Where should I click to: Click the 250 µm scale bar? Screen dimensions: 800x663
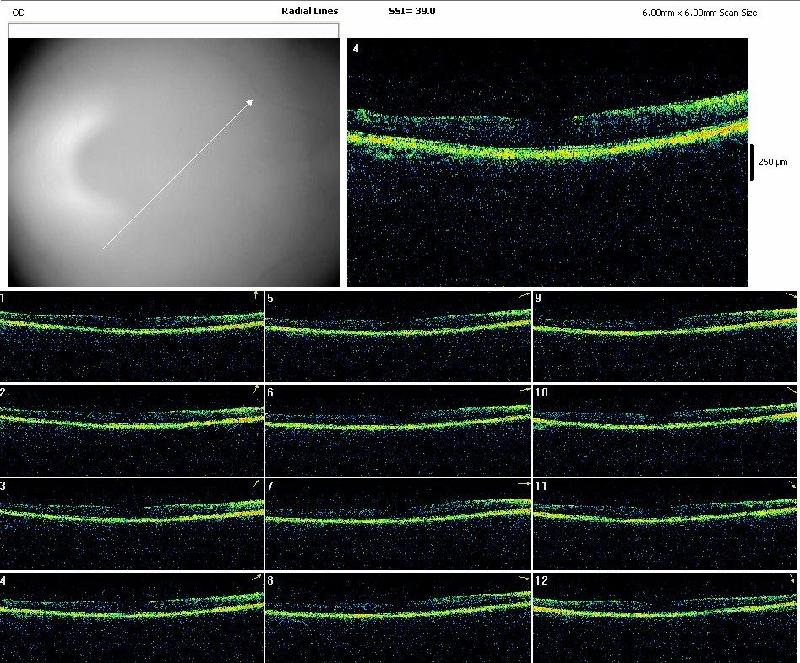coord(753,162)
